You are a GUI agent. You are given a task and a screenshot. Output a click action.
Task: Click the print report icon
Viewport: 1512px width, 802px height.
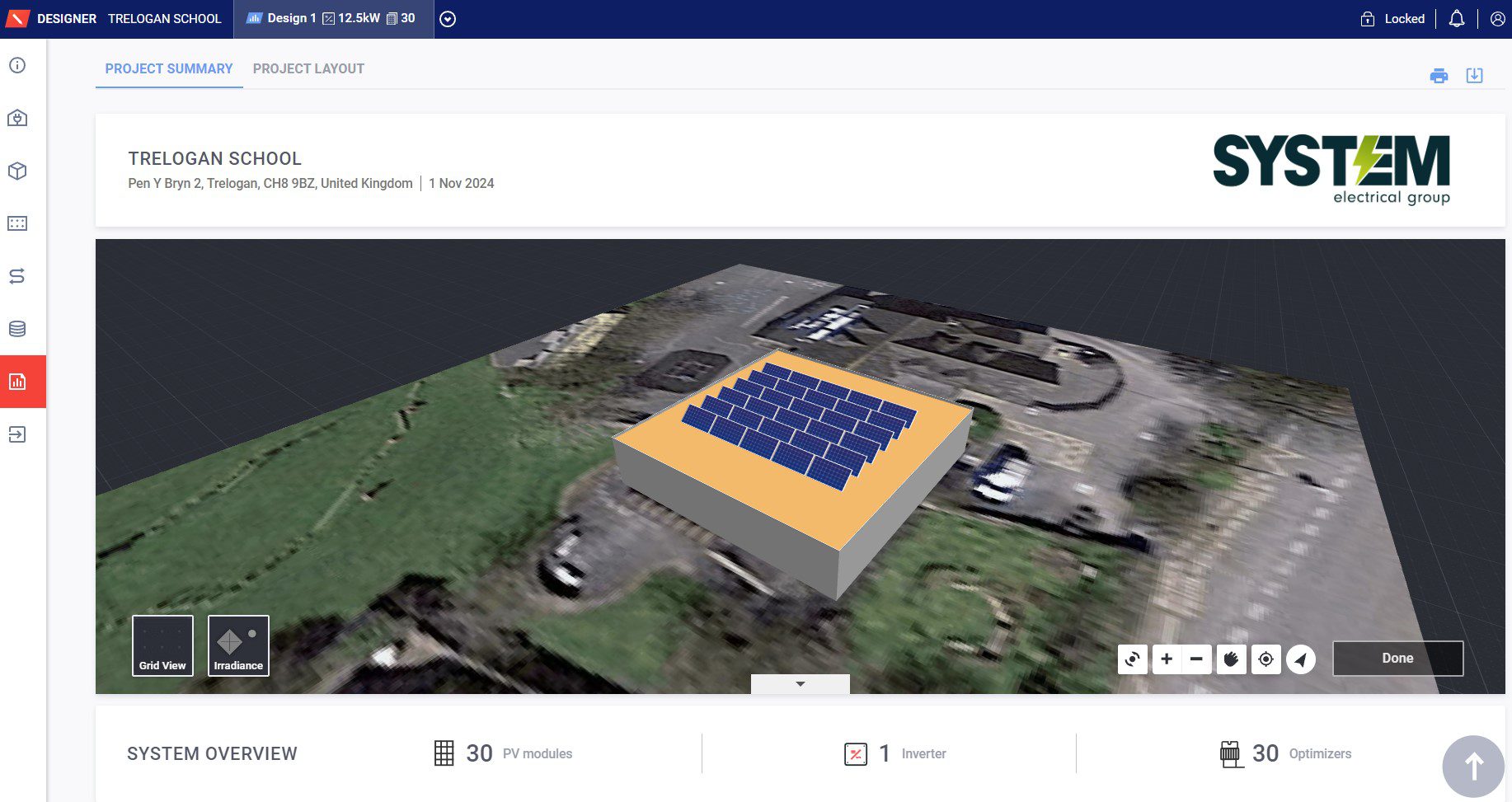coord(1439,76)
